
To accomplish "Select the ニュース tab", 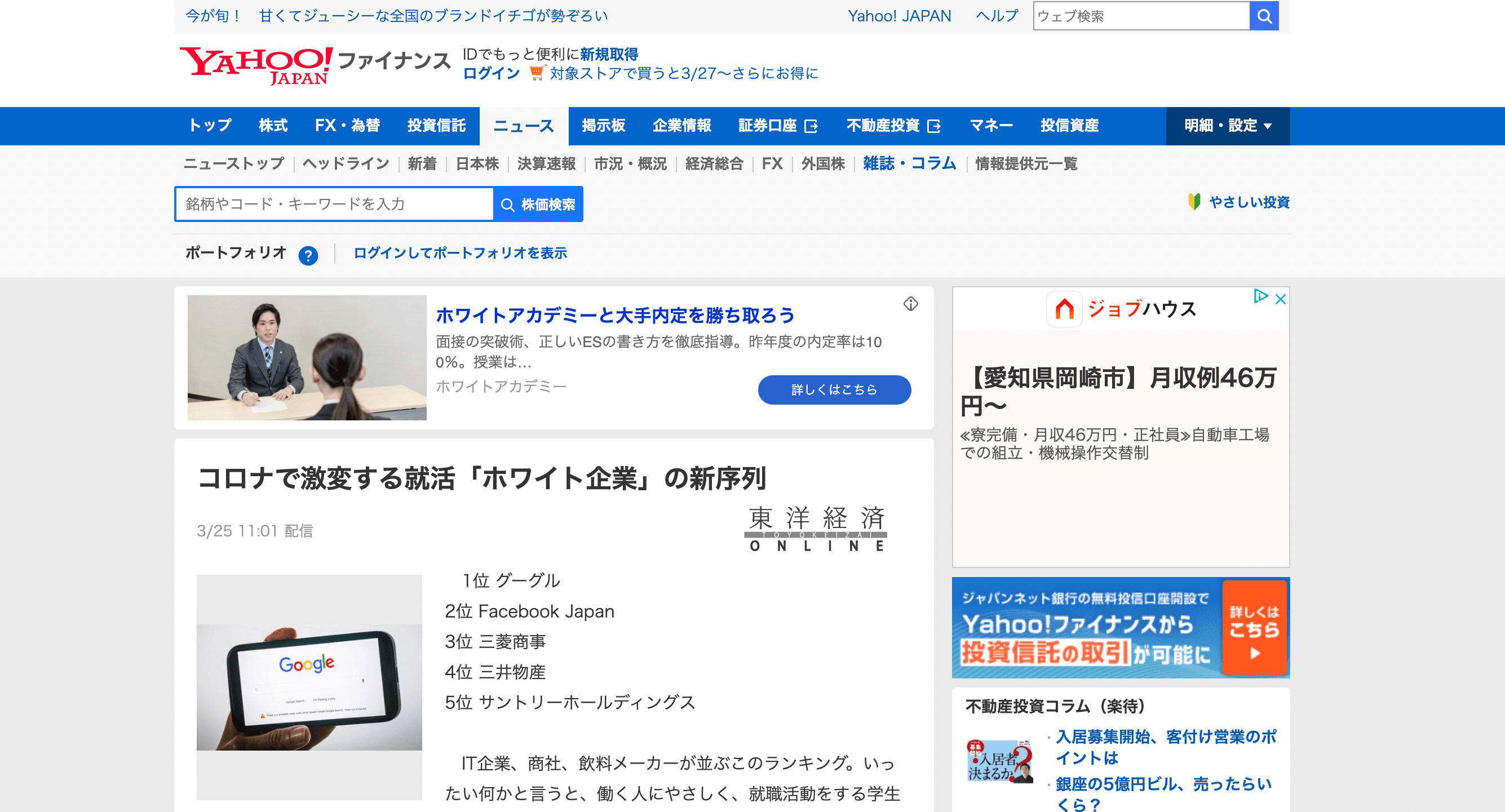I will [x=524, y=126].
